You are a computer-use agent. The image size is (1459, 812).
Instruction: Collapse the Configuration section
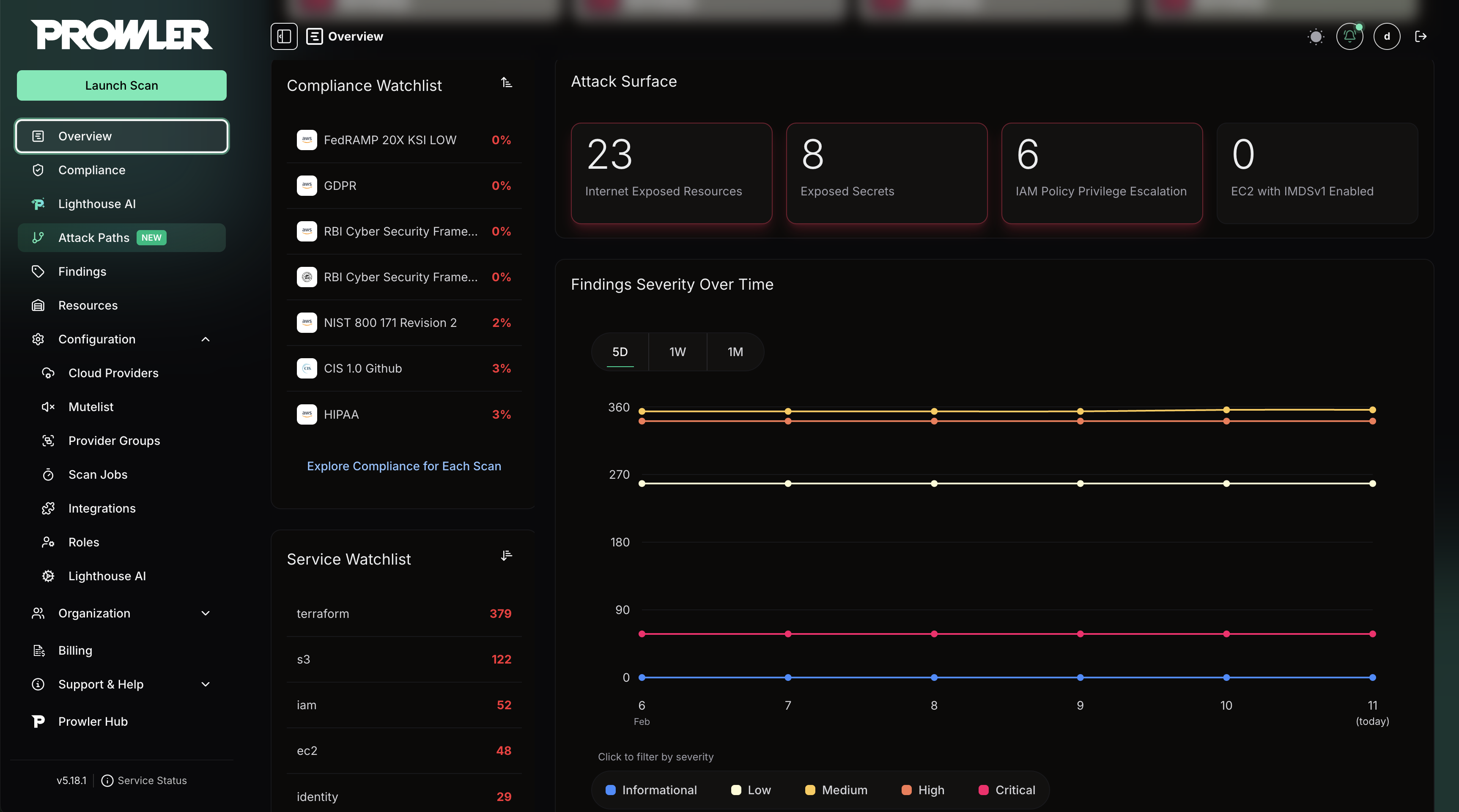tap(206, 339)
